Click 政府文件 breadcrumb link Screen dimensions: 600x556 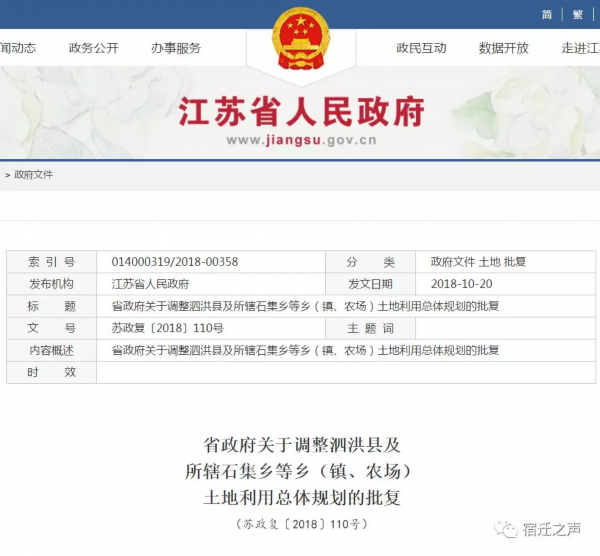pos(33,174)
